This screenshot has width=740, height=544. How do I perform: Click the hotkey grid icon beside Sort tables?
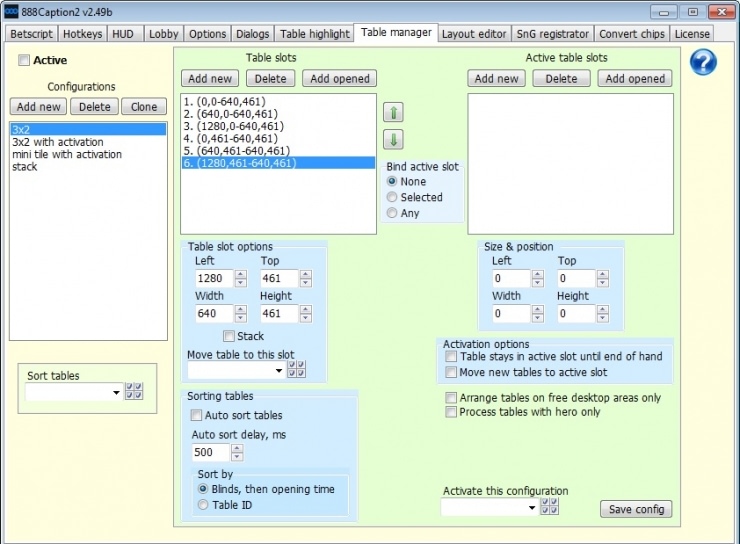pos(134,391)
